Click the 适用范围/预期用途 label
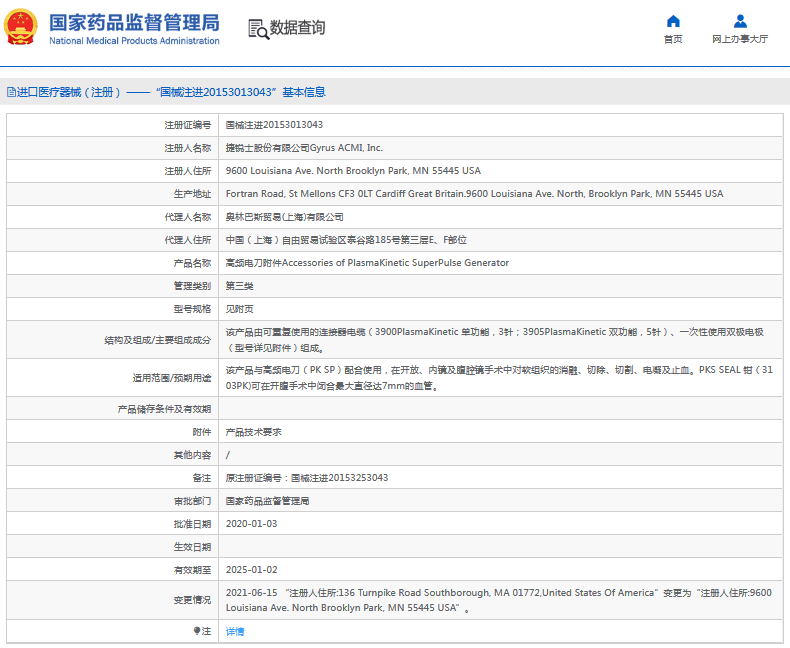The width and height of the screenshot is (790, 648). click(172, 378)
